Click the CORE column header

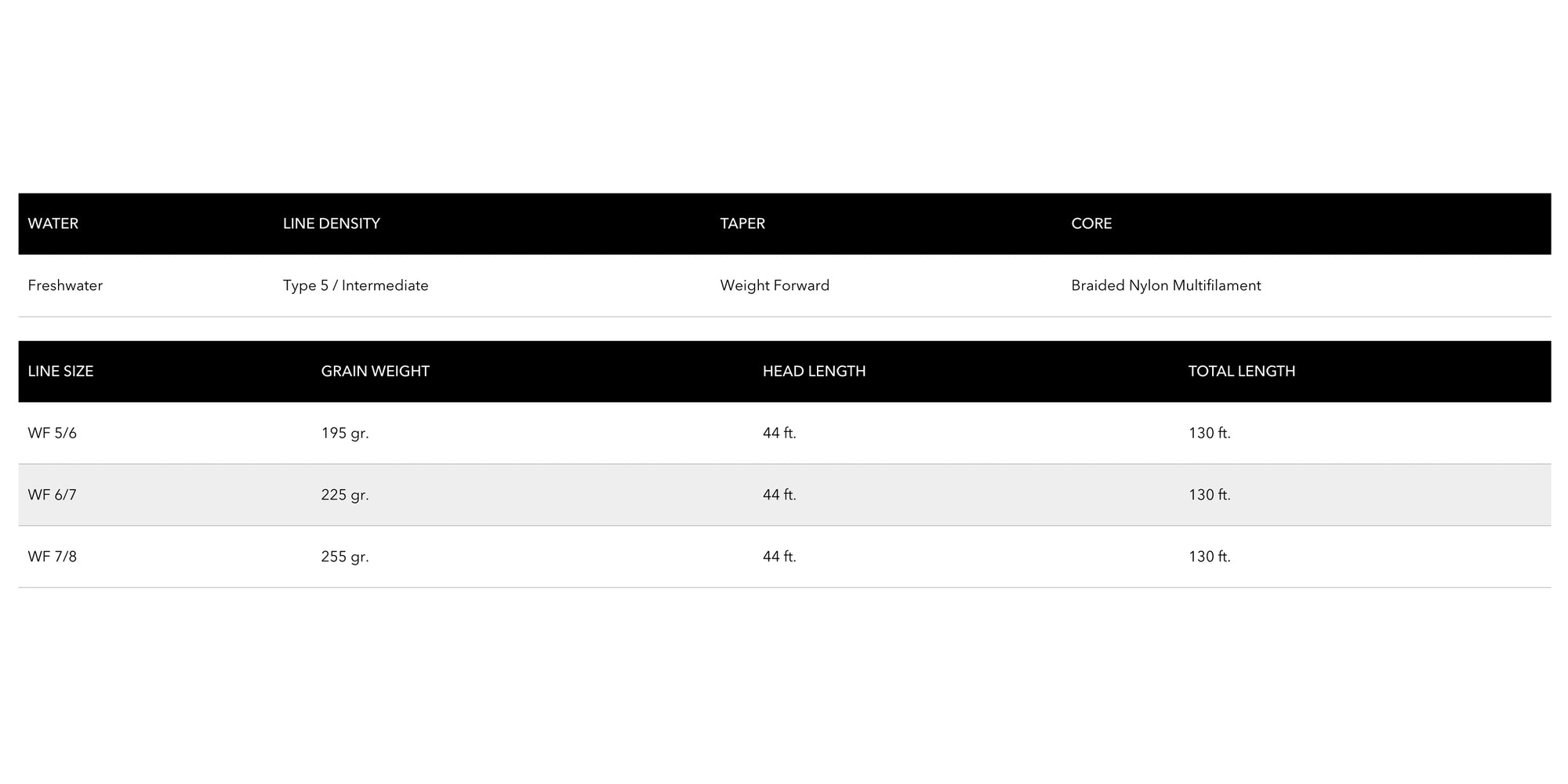[1091, 223]
